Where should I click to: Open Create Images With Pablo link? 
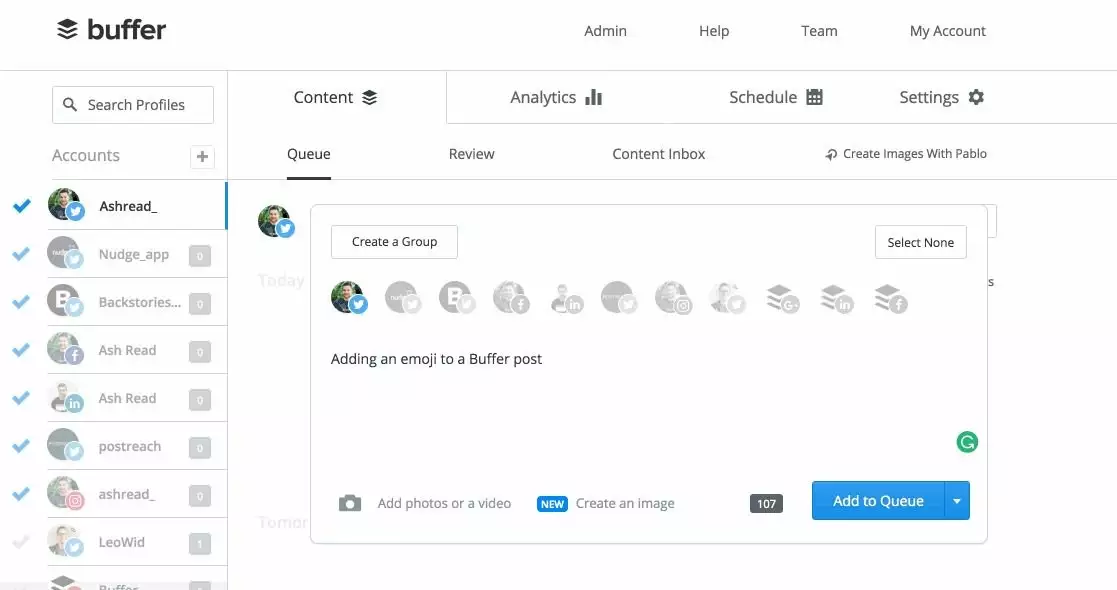coord(906,154)
